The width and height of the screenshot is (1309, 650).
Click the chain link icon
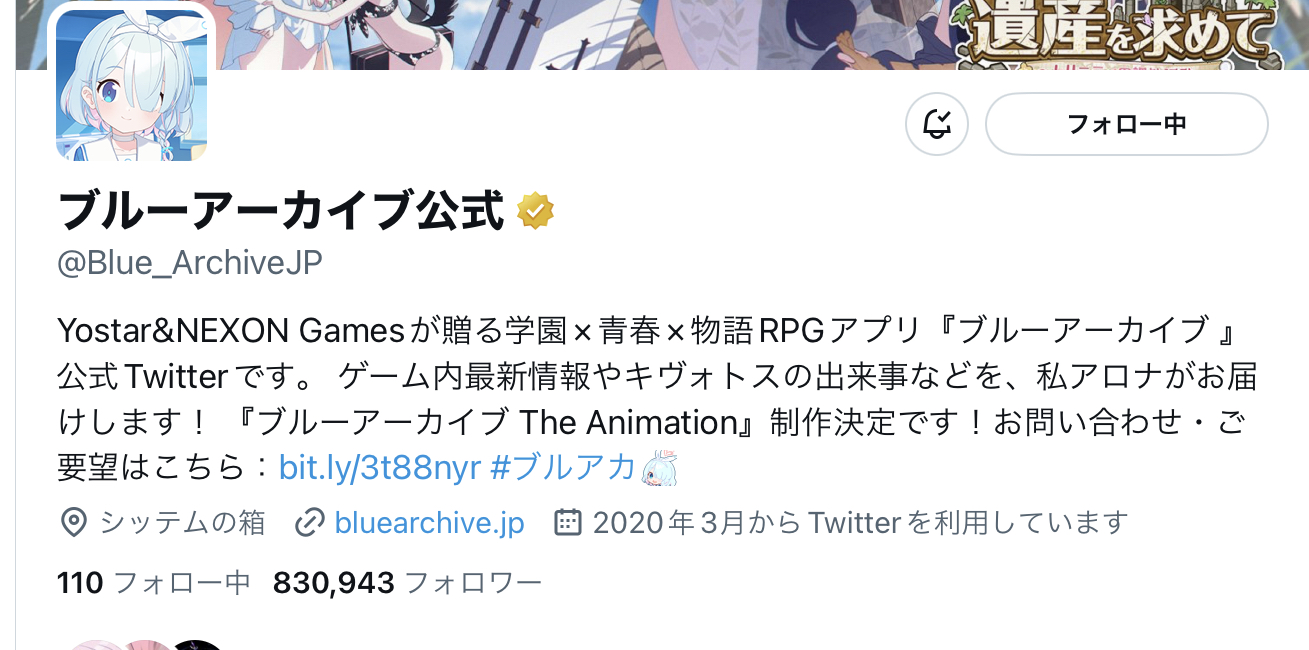(310, 522)
